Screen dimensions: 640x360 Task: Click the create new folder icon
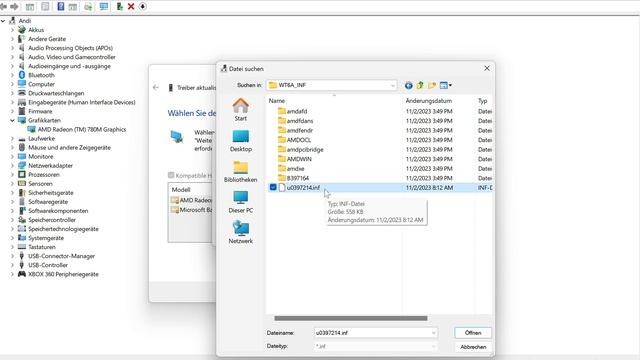pyautogui.click(x=432, y=85)
